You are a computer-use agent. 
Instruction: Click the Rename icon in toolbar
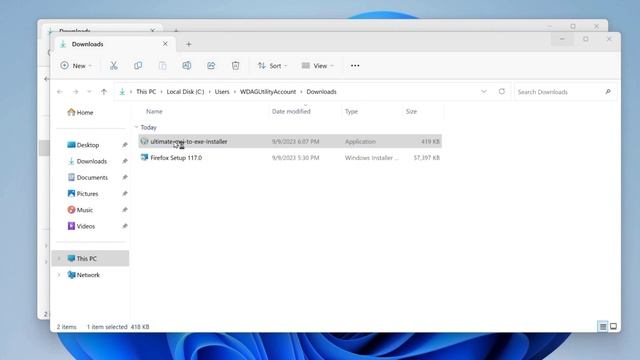187,65
